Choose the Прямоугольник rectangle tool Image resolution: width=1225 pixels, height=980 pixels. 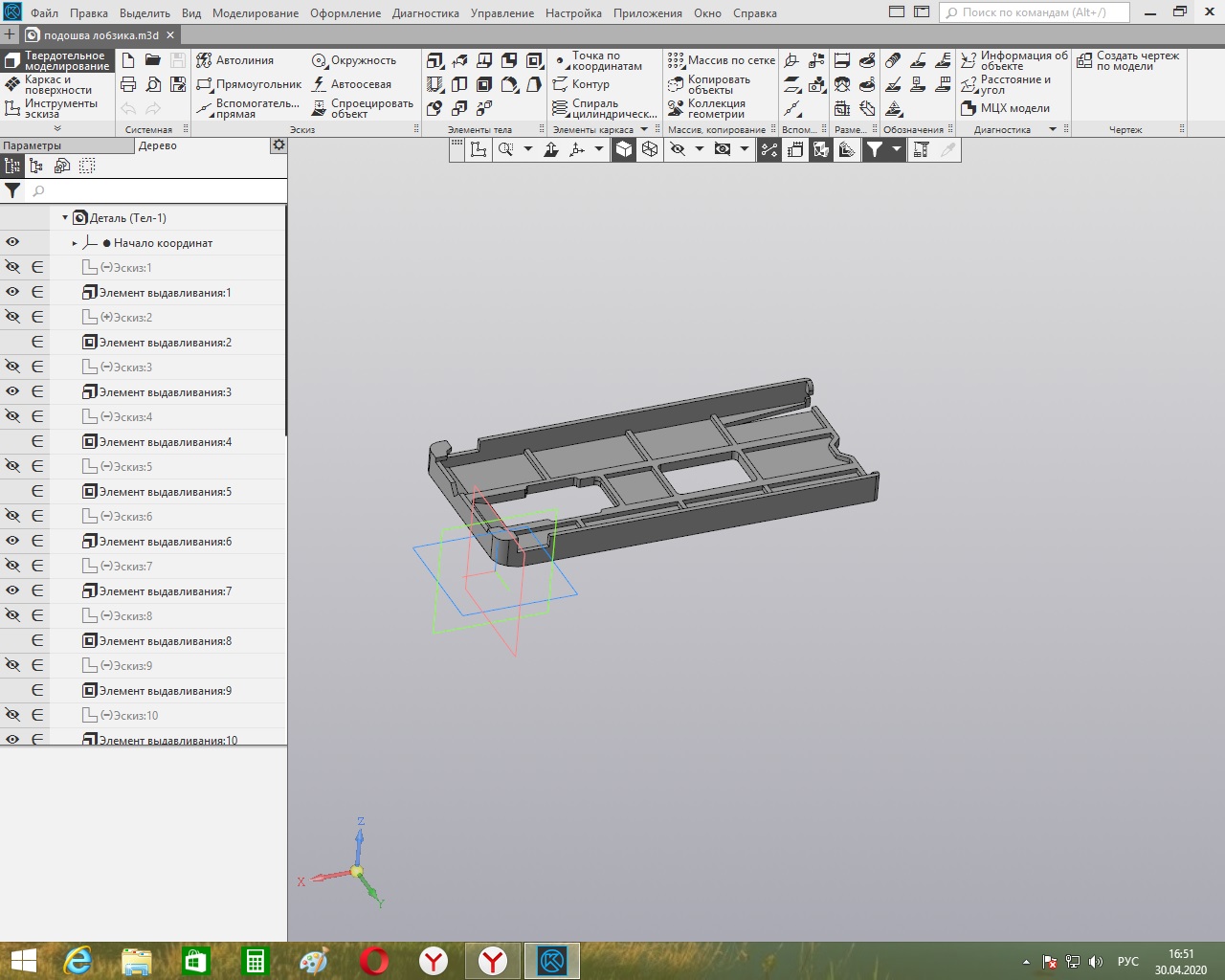[249, 84]
